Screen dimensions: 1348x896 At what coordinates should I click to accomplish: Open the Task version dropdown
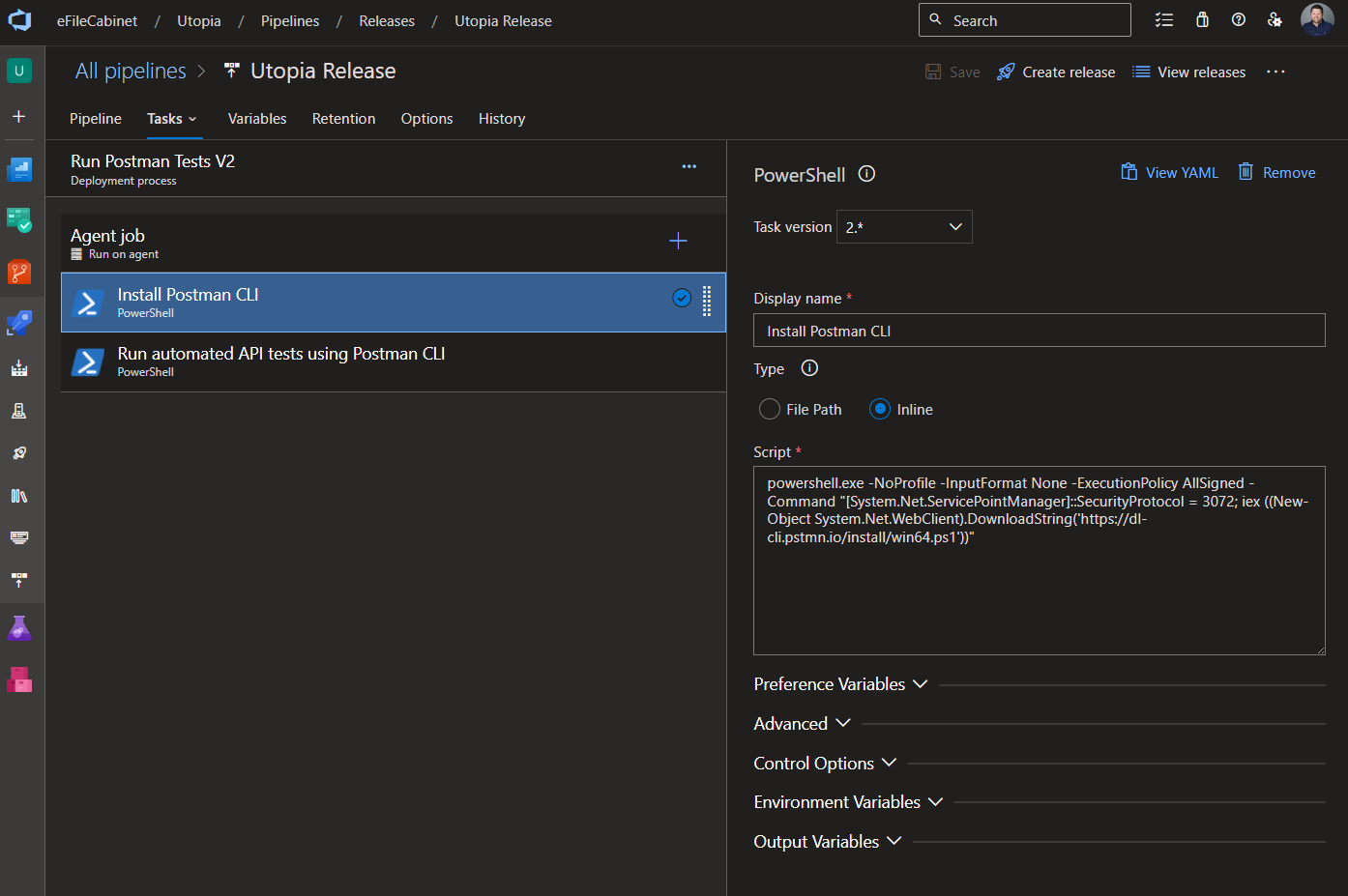coord(904,227)
